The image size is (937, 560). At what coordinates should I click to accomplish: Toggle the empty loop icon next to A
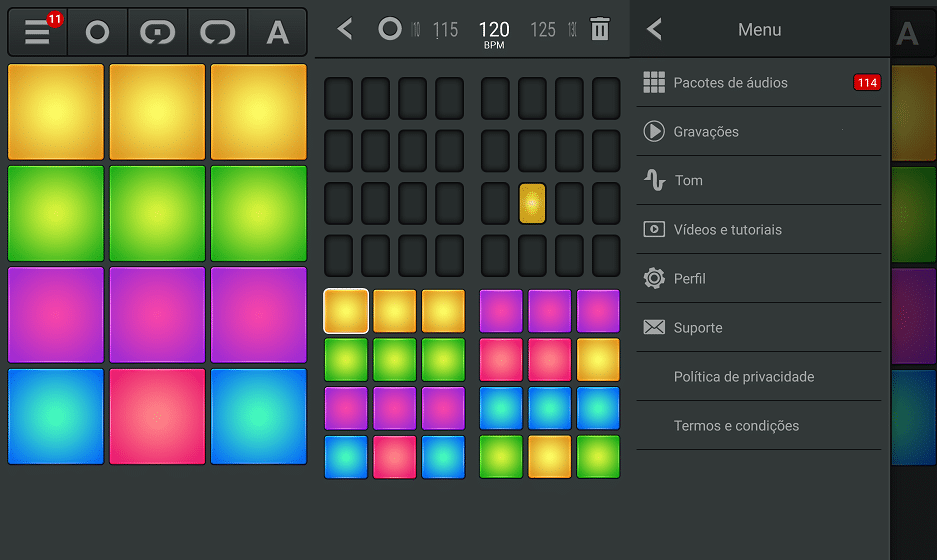(217, 33)
